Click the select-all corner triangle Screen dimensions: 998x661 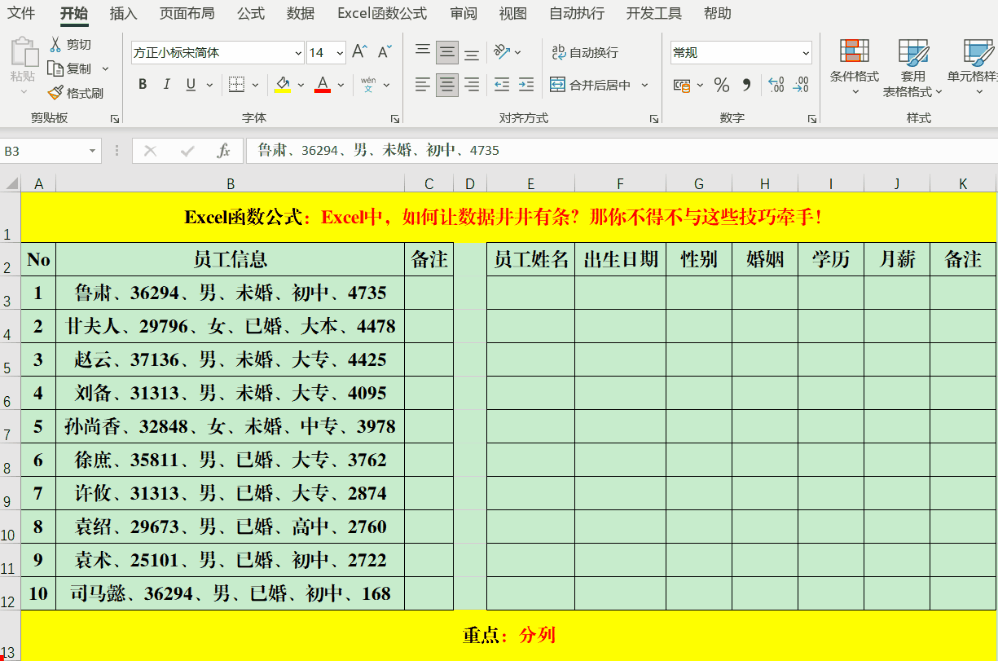pos(11,184)
